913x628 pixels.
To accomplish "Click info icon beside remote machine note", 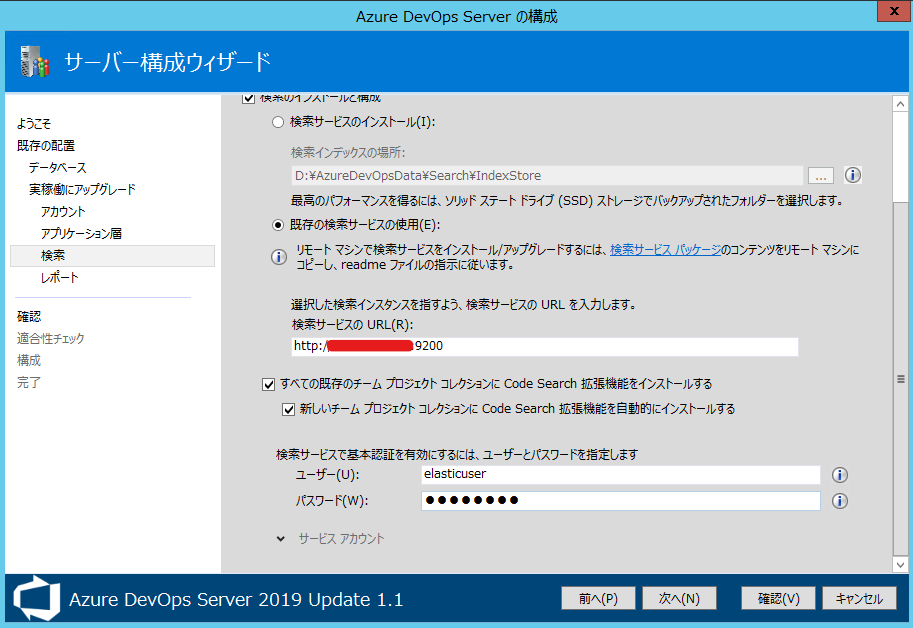I will pyautogui.click(x=279, y=257).
